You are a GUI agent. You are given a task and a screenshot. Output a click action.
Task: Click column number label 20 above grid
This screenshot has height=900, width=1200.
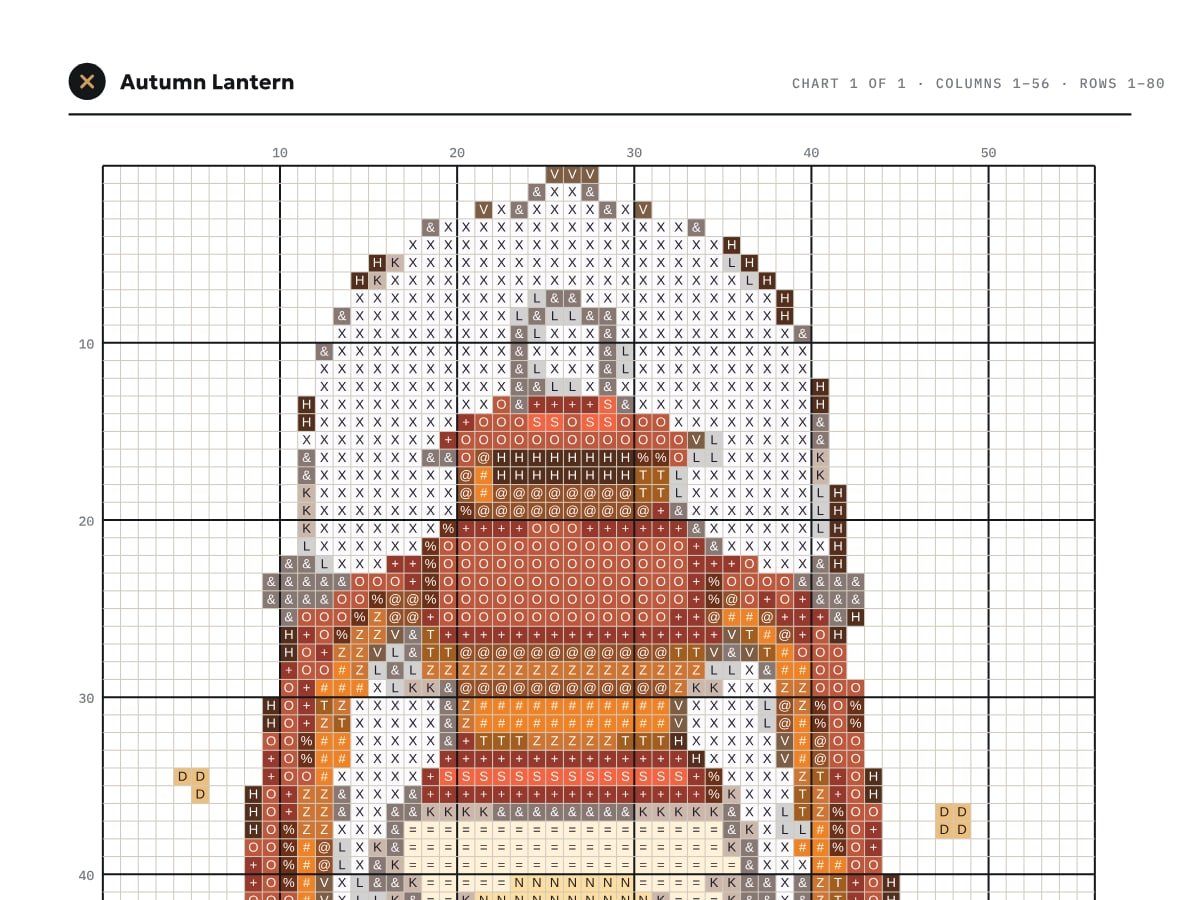(457, 153)
